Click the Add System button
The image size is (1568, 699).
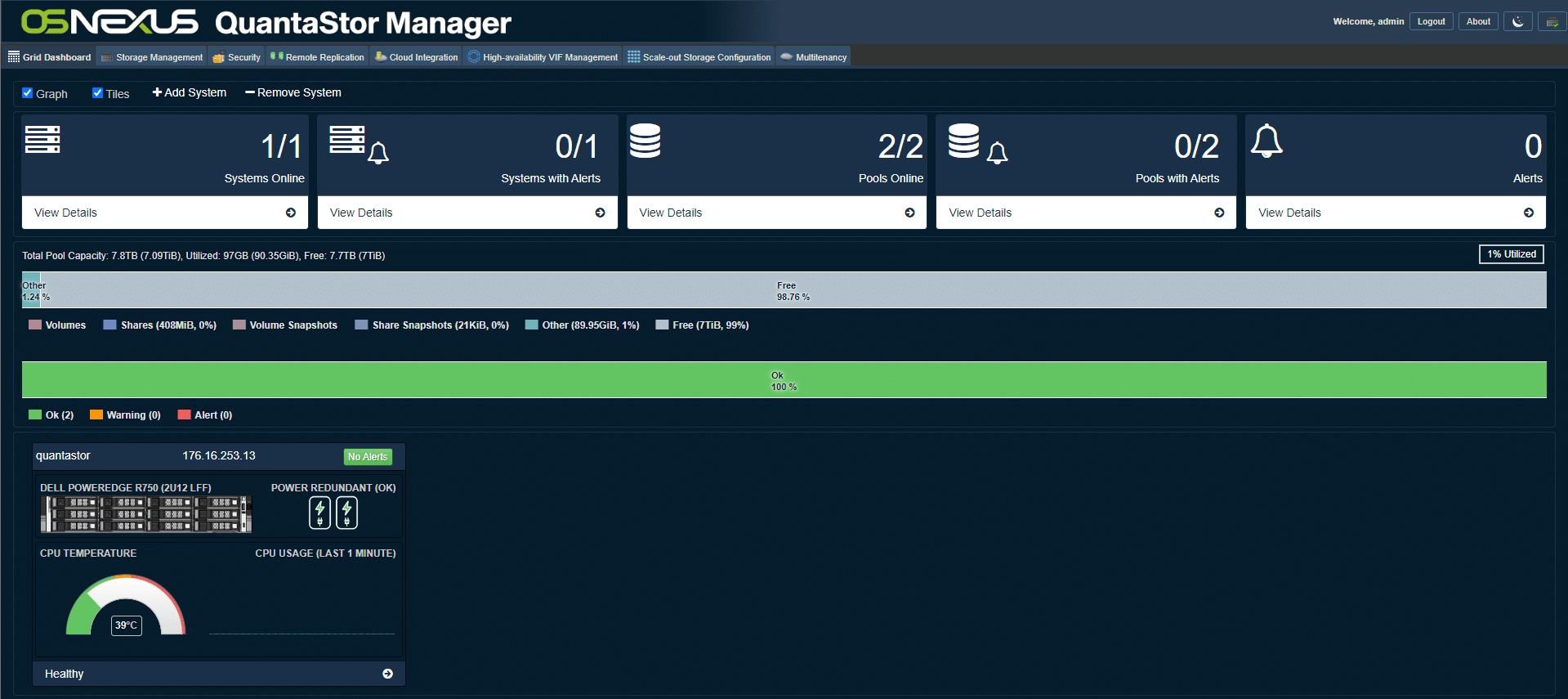click(x=190, y=92)
